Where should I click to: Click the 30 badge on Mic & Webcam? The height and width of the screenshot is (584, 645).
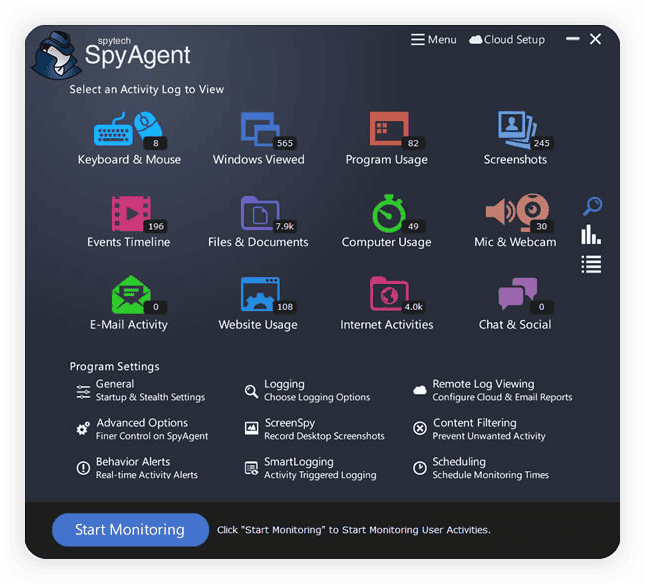click(x=541, y=226)
